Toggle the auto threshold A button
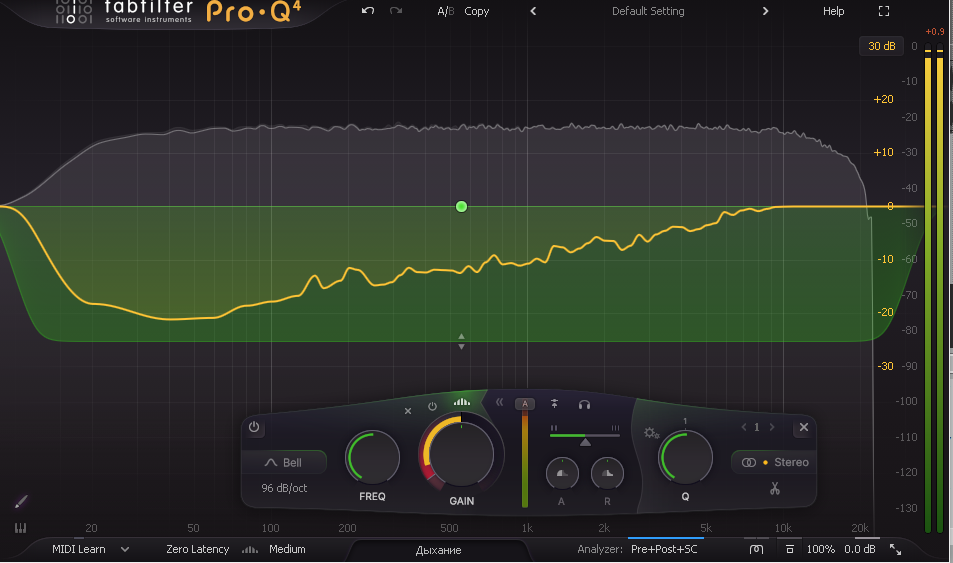Image resolution: width=953 pixels, height=563 pixels. pyautogui.click(x=525, y=404)
